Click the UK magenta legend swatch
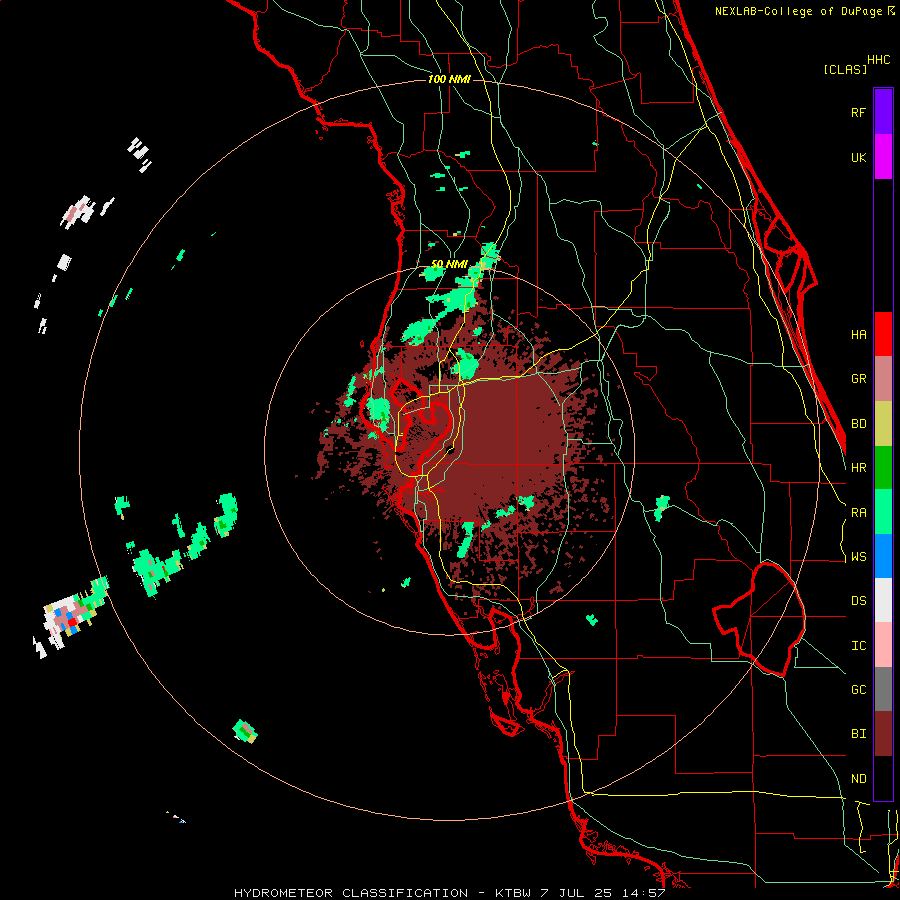Screen dimensions: 900x900 point(883,157)
